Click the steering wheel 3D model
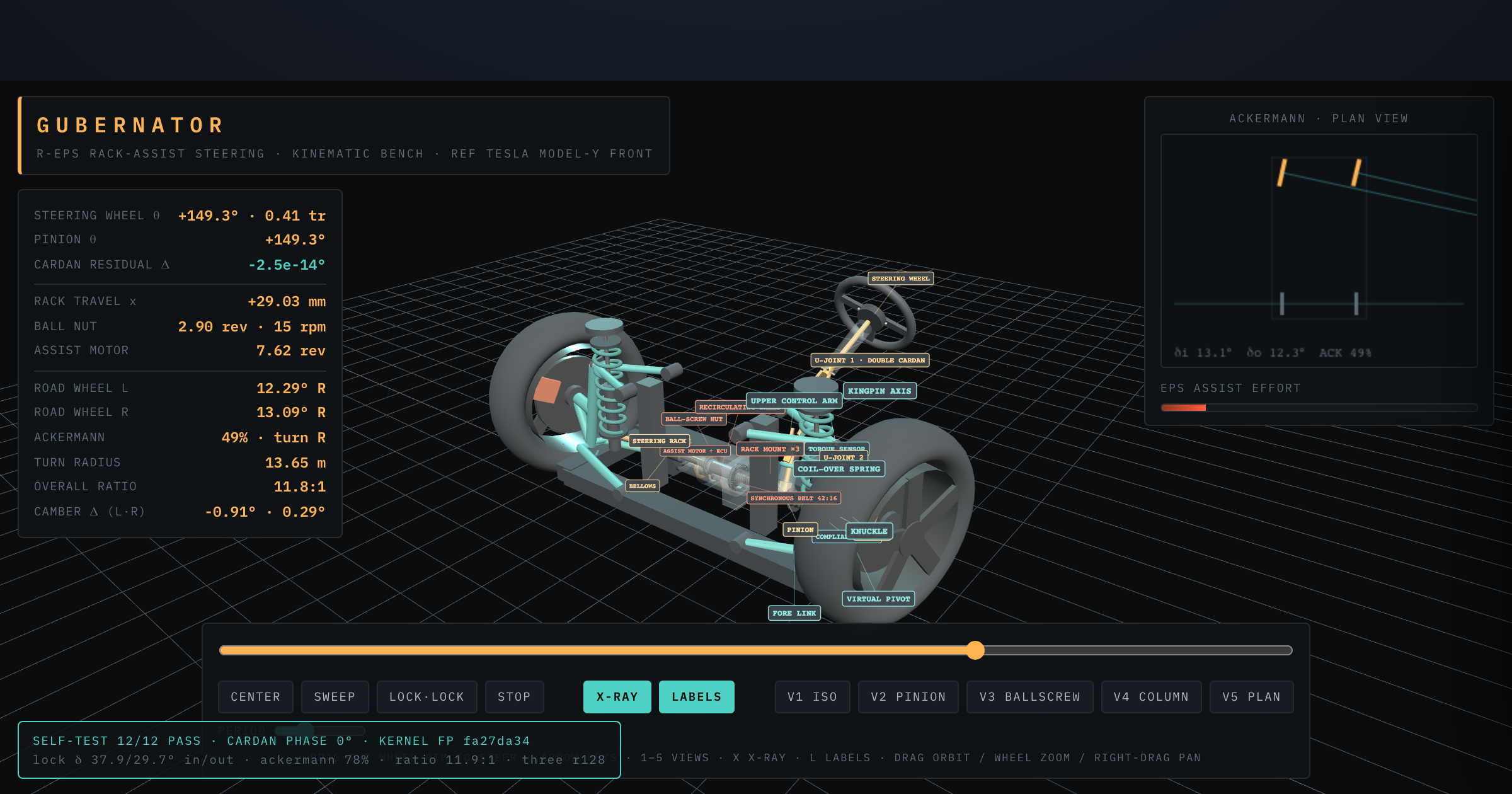Viewport: 1512px width, 794px height. coord(874,313)
